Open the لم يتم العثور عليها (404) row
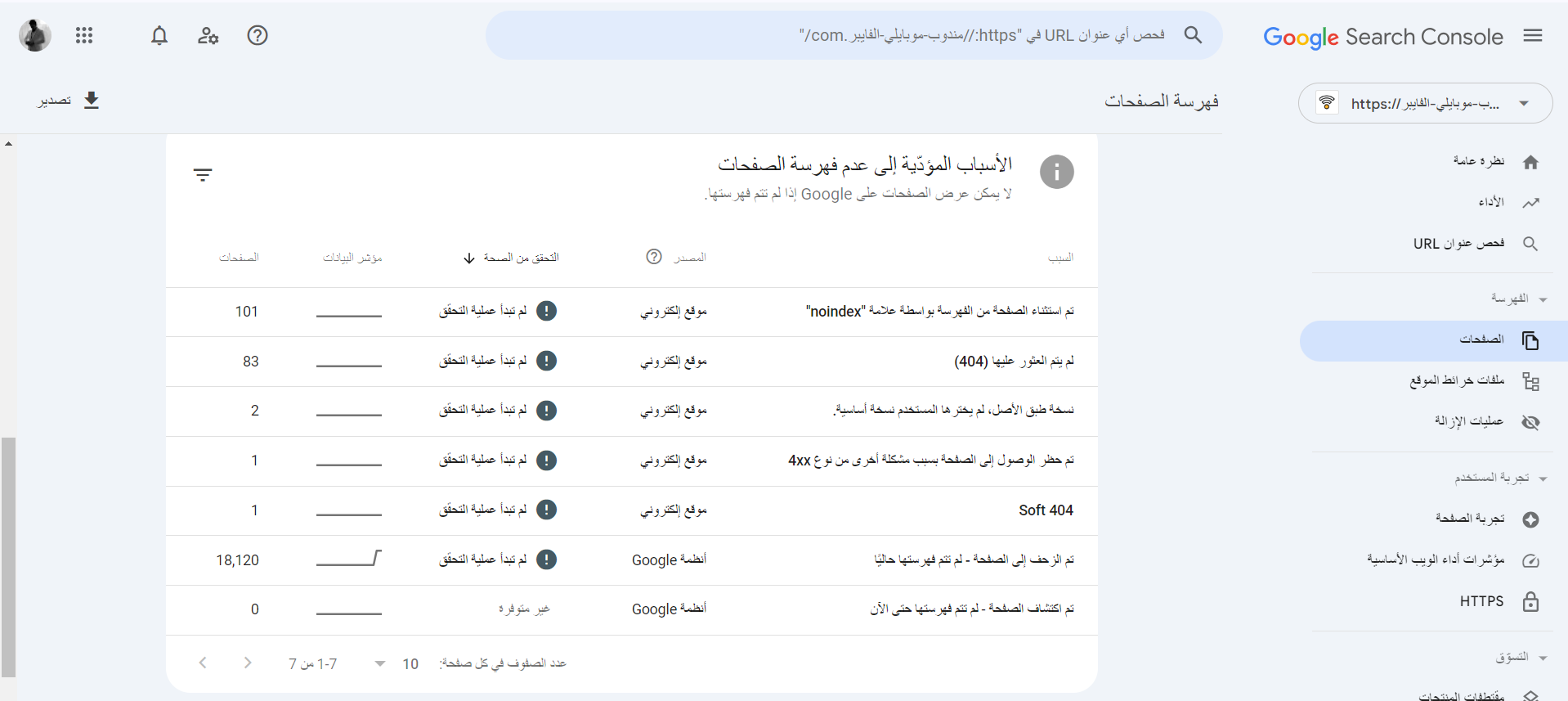 click(x=632, y=362)
